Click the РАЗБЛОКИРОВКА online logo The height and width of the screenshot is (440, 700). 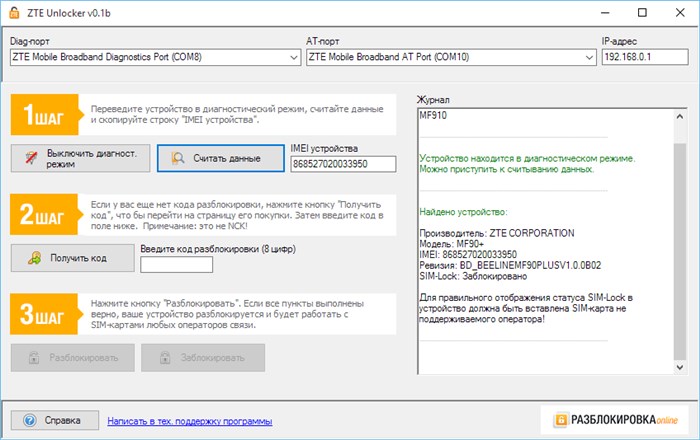pos(616,419)
